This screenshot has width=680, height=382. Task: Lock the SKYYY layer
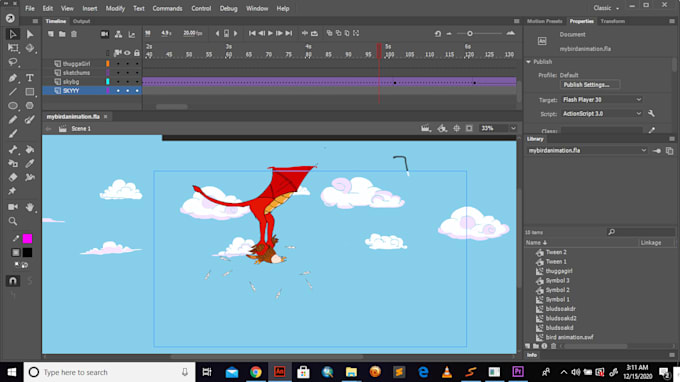pyautogui.click(x=137, y=91)
